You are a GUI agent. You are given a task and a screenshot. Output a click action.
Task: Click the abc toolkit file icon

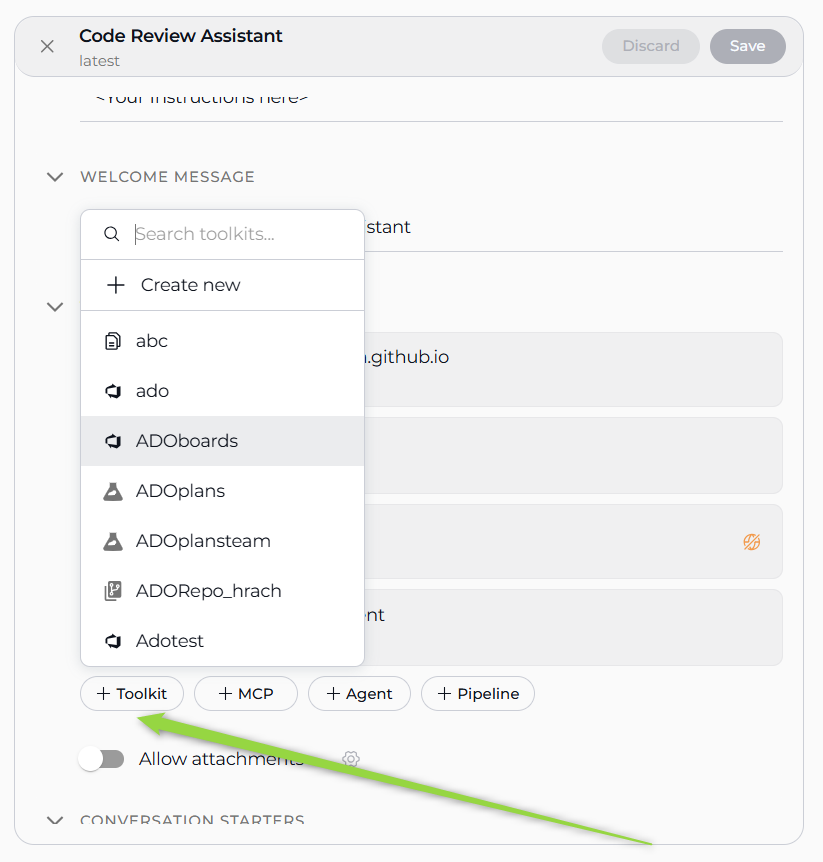tap(113, 341)
